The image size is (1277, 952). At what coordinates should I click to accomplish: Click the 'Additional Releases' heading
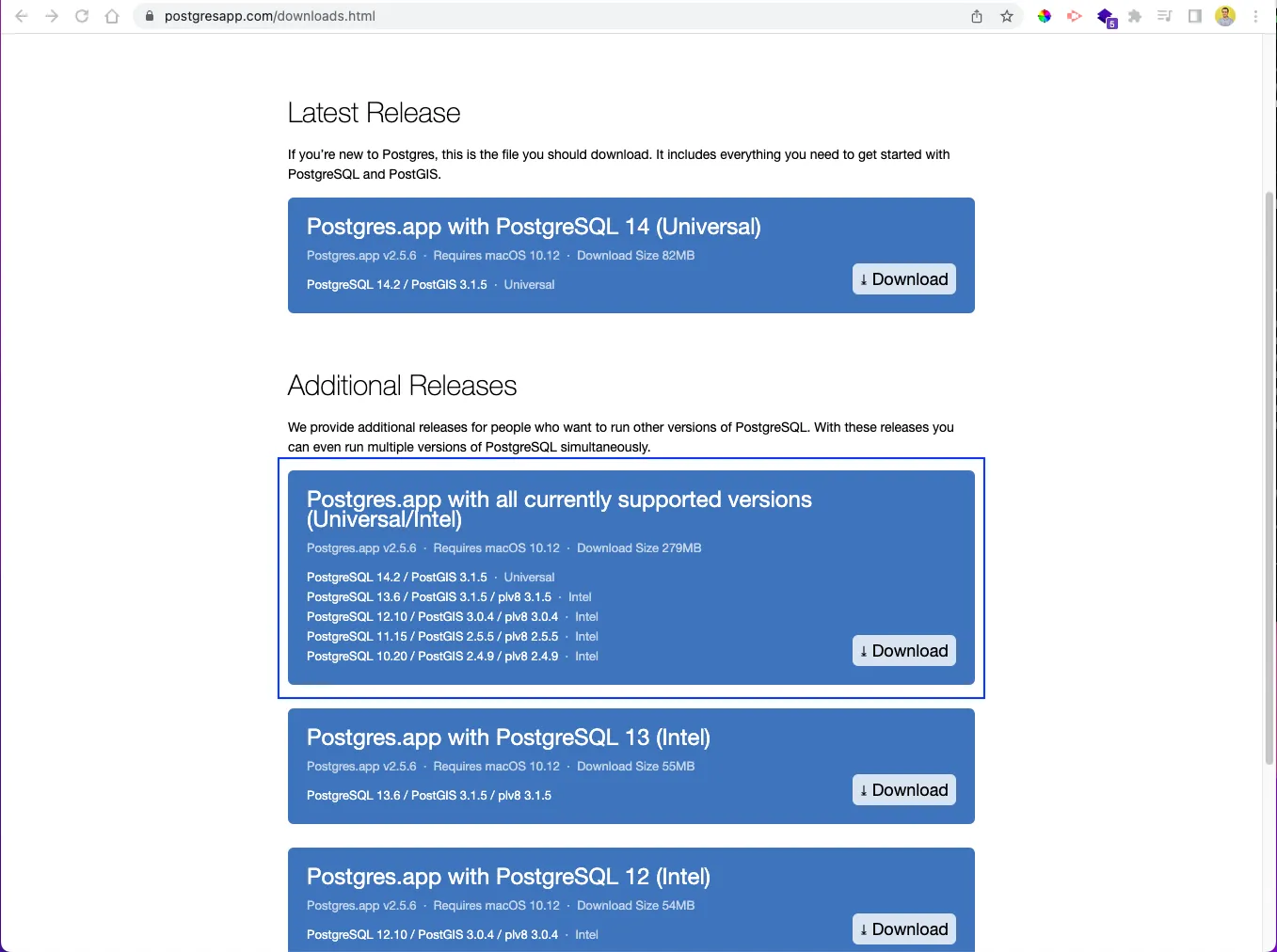402,386
